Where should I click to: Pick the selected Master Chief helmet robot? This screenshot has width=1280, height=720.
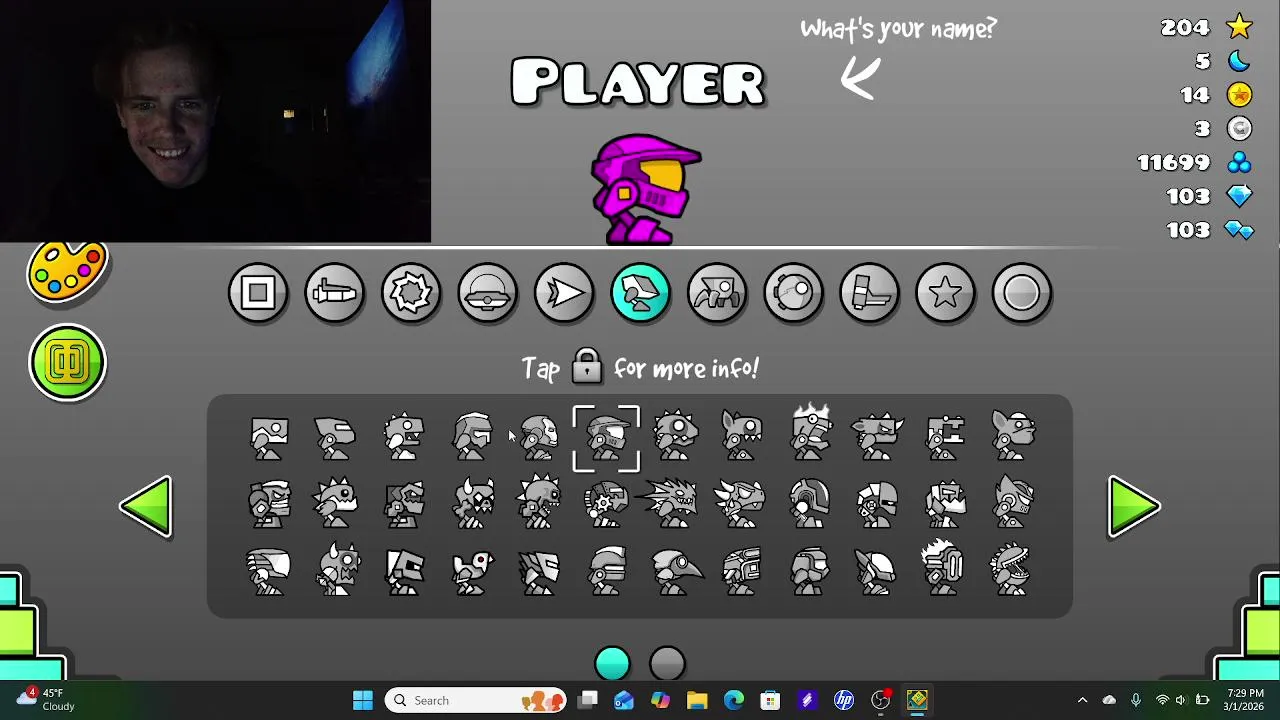click(x=606, y=438)
